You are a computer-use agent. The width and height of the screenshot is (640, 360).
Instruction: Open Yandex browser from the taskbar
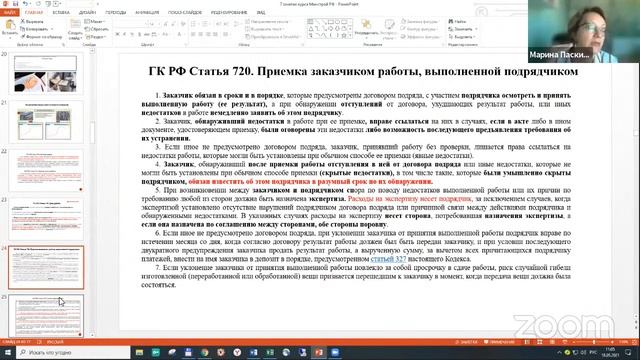coord(237,352)
